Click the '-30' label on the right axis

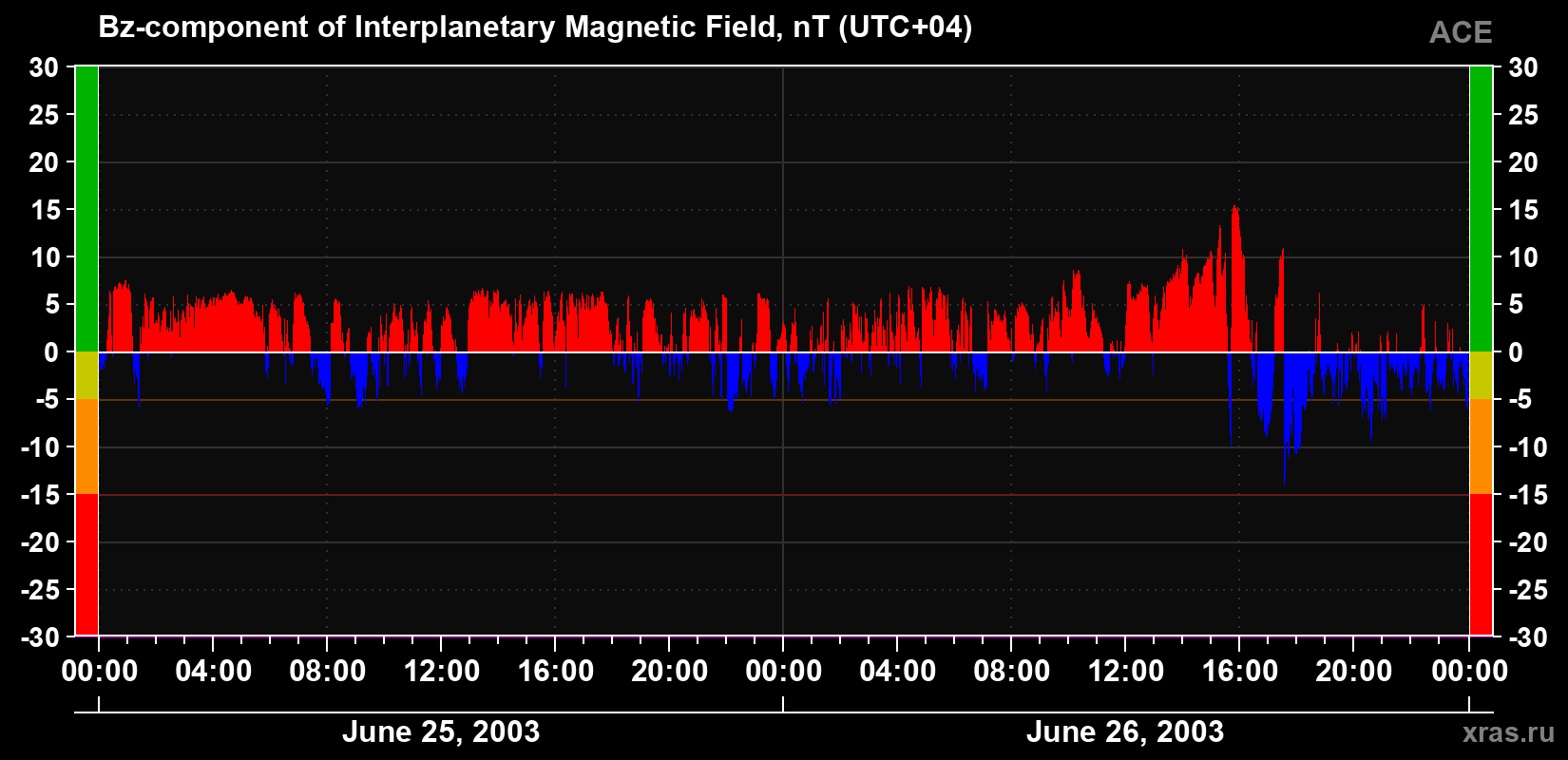coord(1528,637)
